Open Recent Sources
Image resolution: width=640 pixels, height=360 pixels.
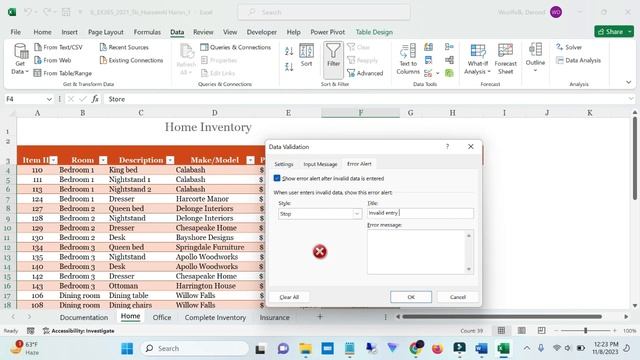point(124,47)
